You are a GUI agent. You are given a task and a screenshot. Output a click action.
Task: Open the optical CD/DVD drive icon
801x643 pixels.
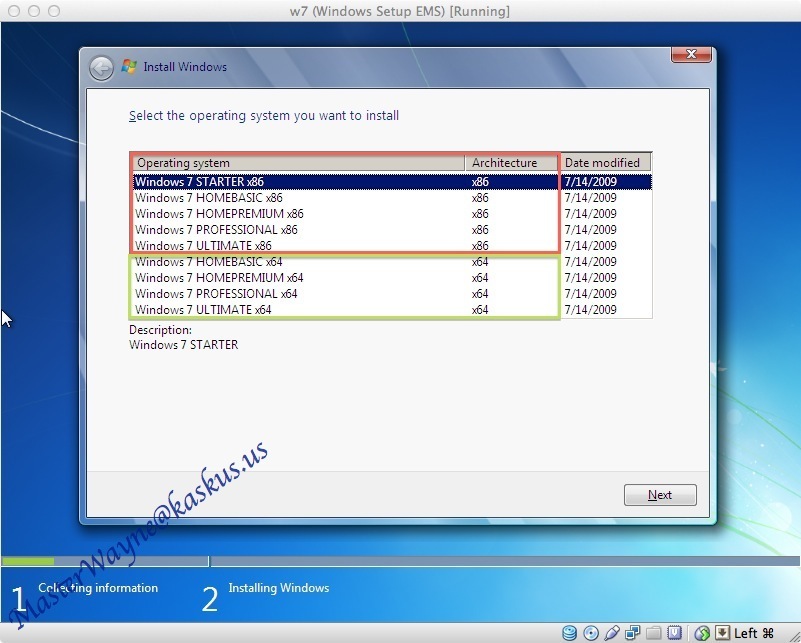pos(591,633)
